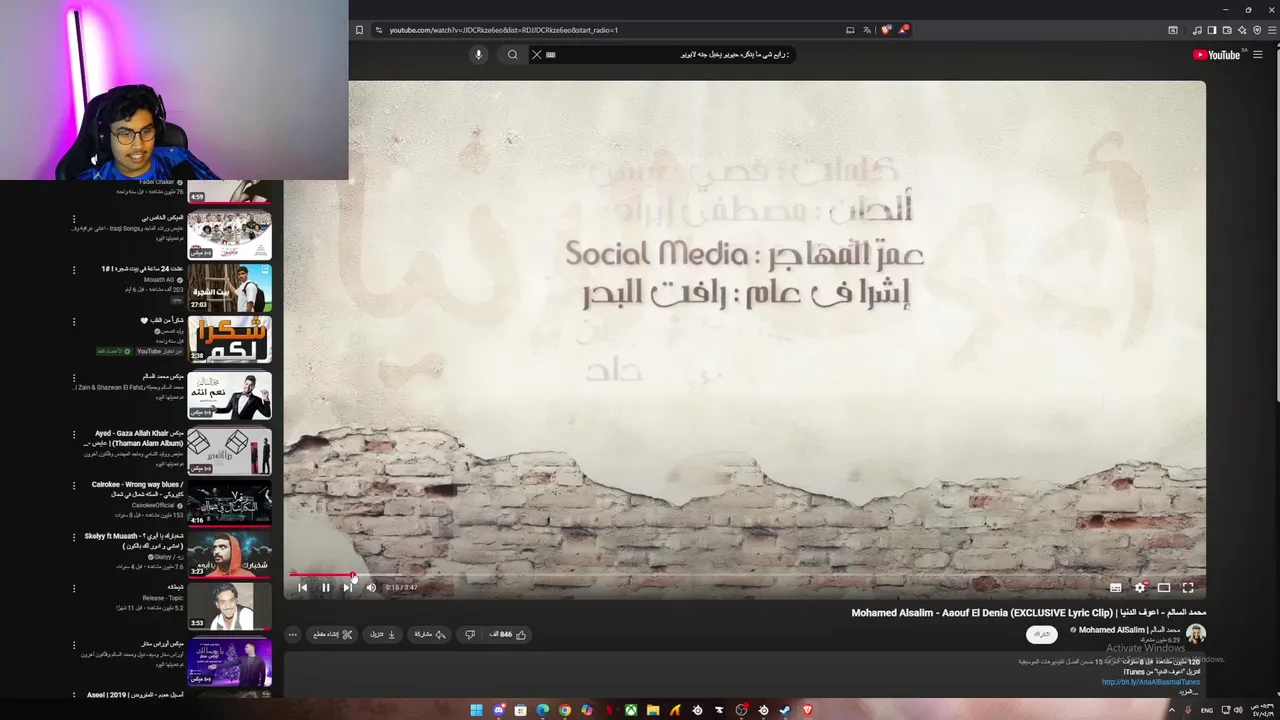Open File Explorer from taskbar
Viewport: 1280px width, 720px height.
pyautogui.click(x=653, y=710)
